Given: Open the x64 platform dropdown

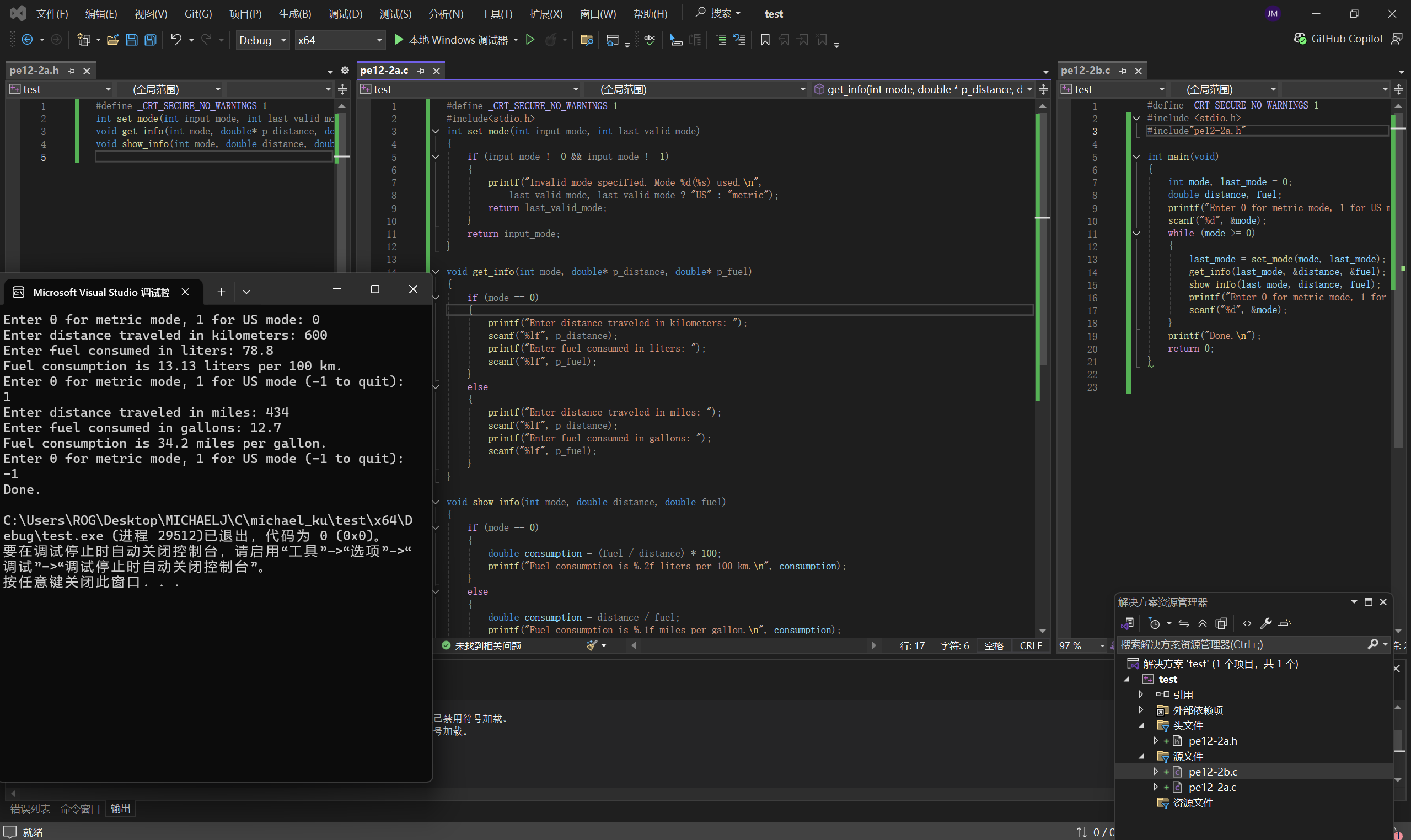Looking at the screenshot, I should [340, 40].
